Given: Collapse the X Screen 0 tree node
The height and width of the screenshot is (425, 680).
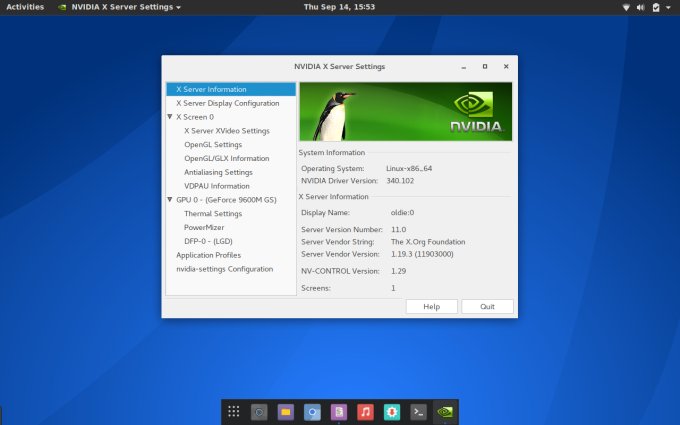Looking at the screenshot, I should coord(170,117).
